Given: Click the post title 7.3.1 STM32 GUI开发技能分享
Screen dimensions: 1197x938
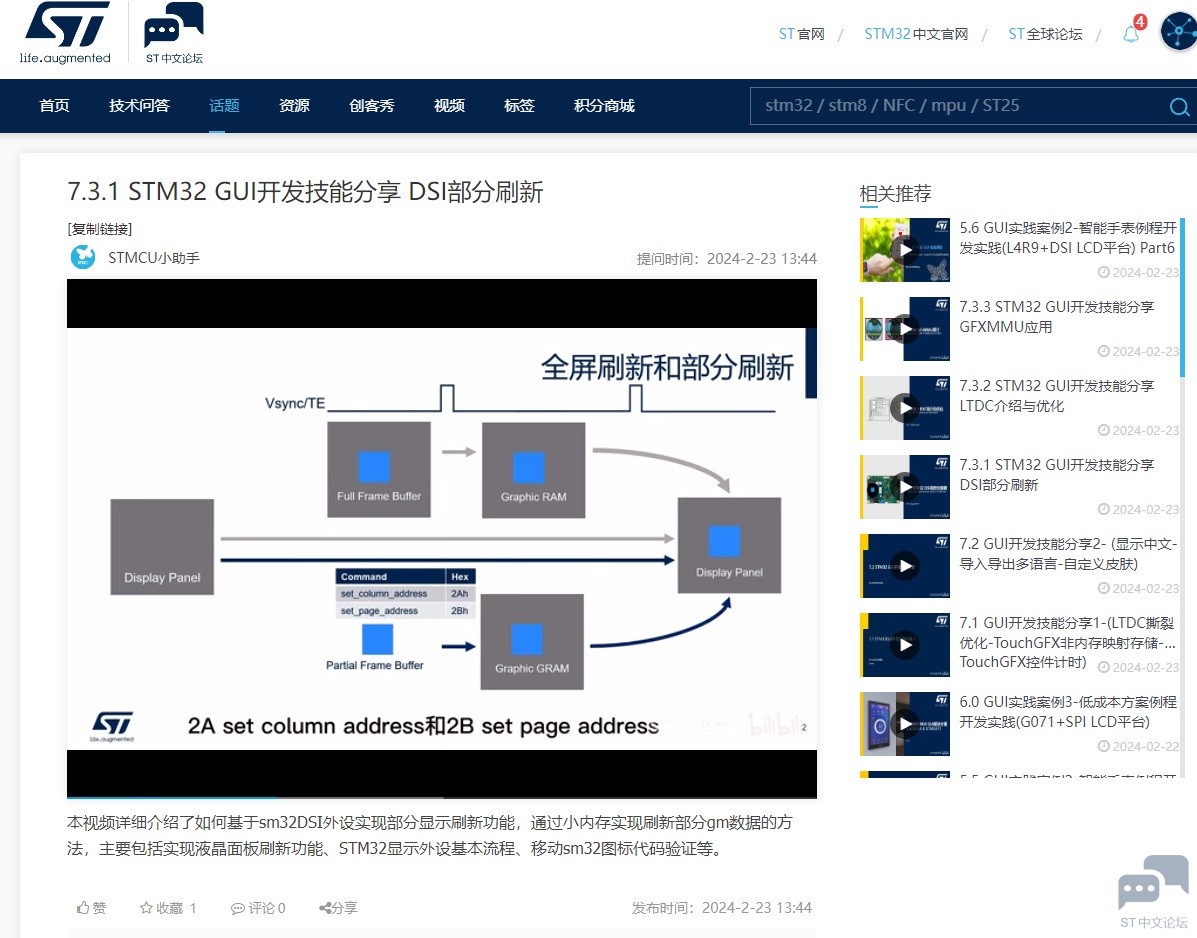Looking at the screenshot, I should click(305, 192).
